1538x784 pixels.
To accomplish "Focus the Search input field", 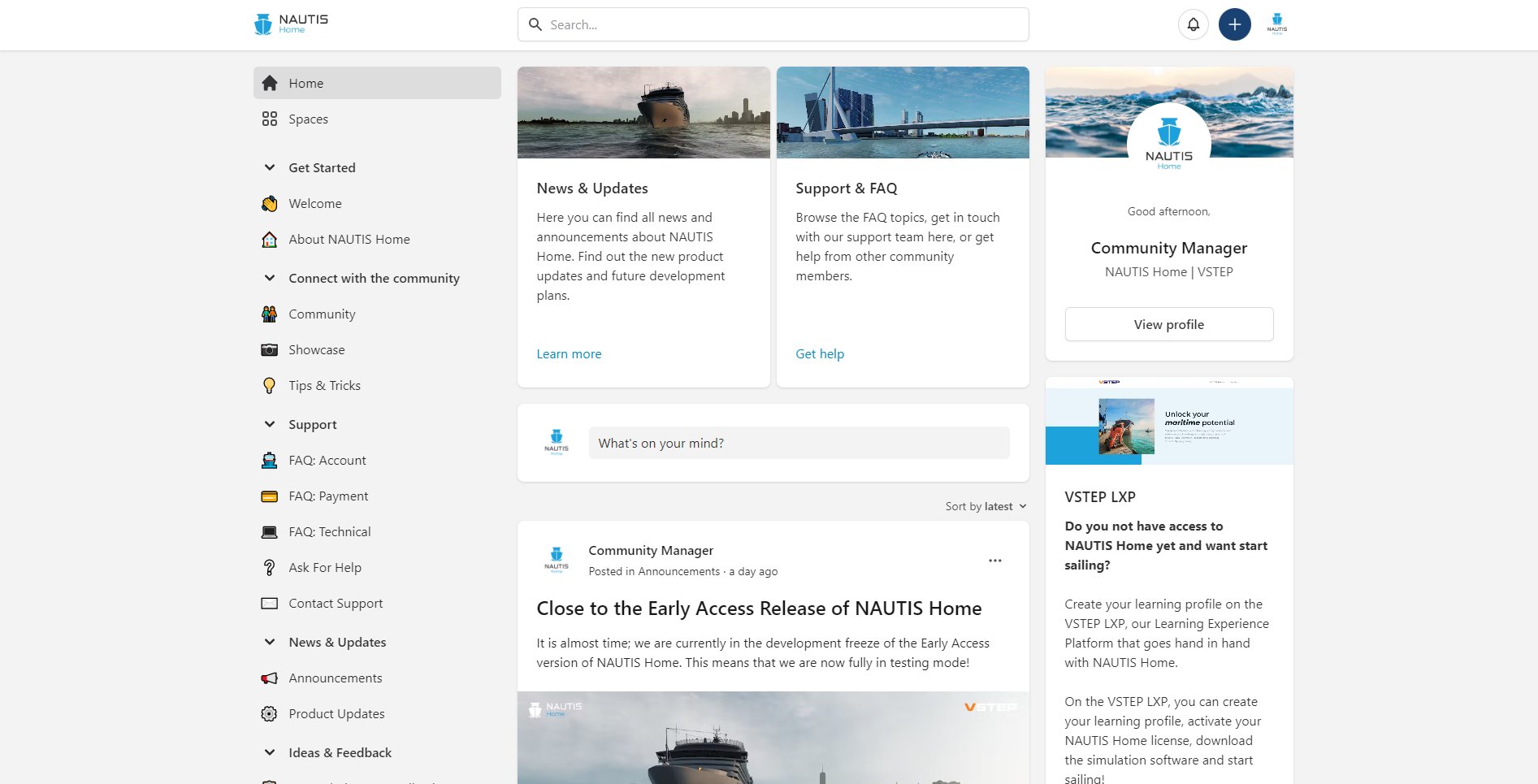I will 773,24.
